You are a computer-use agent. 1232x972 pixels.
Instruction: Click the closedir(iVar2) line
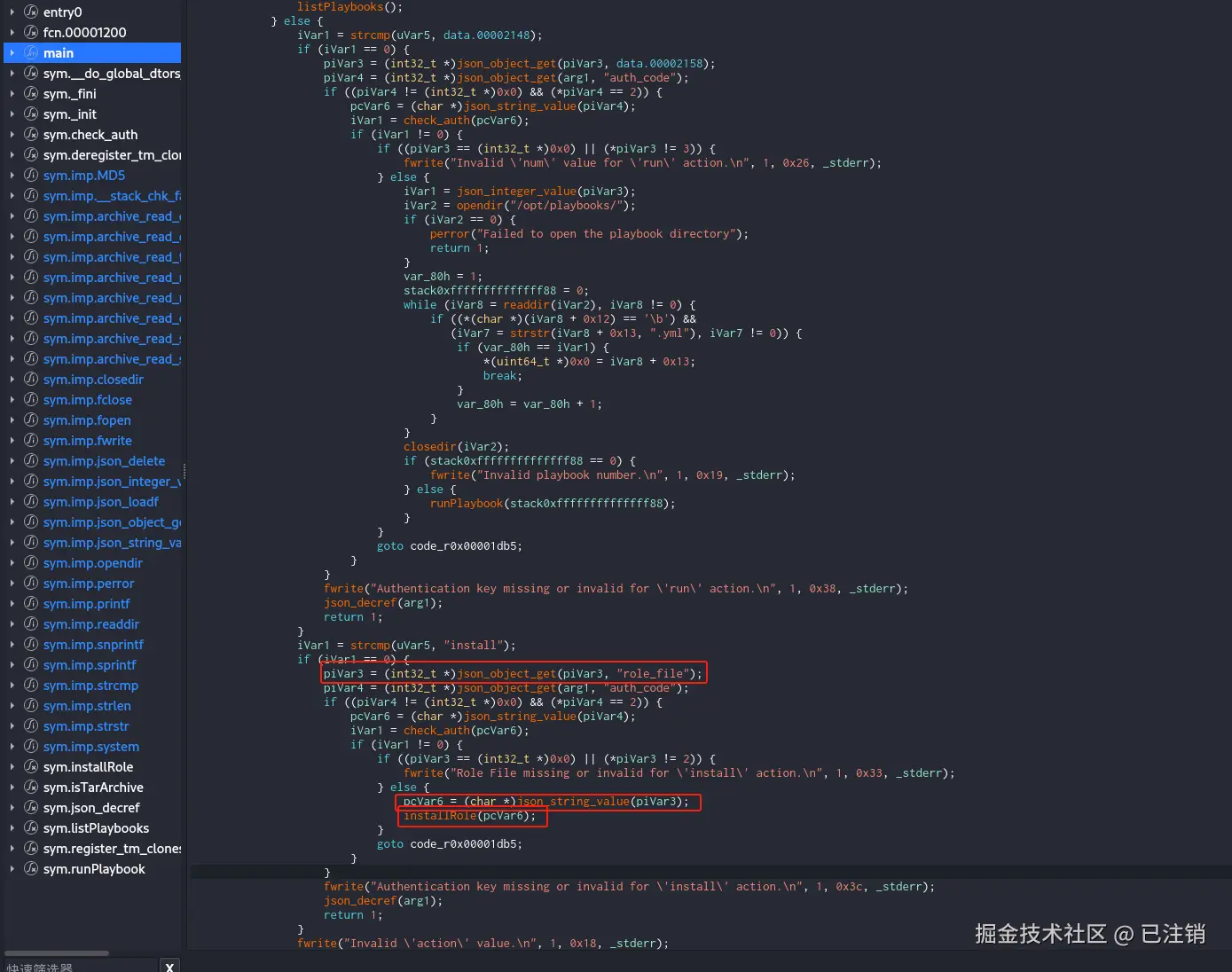click(457, 447)
